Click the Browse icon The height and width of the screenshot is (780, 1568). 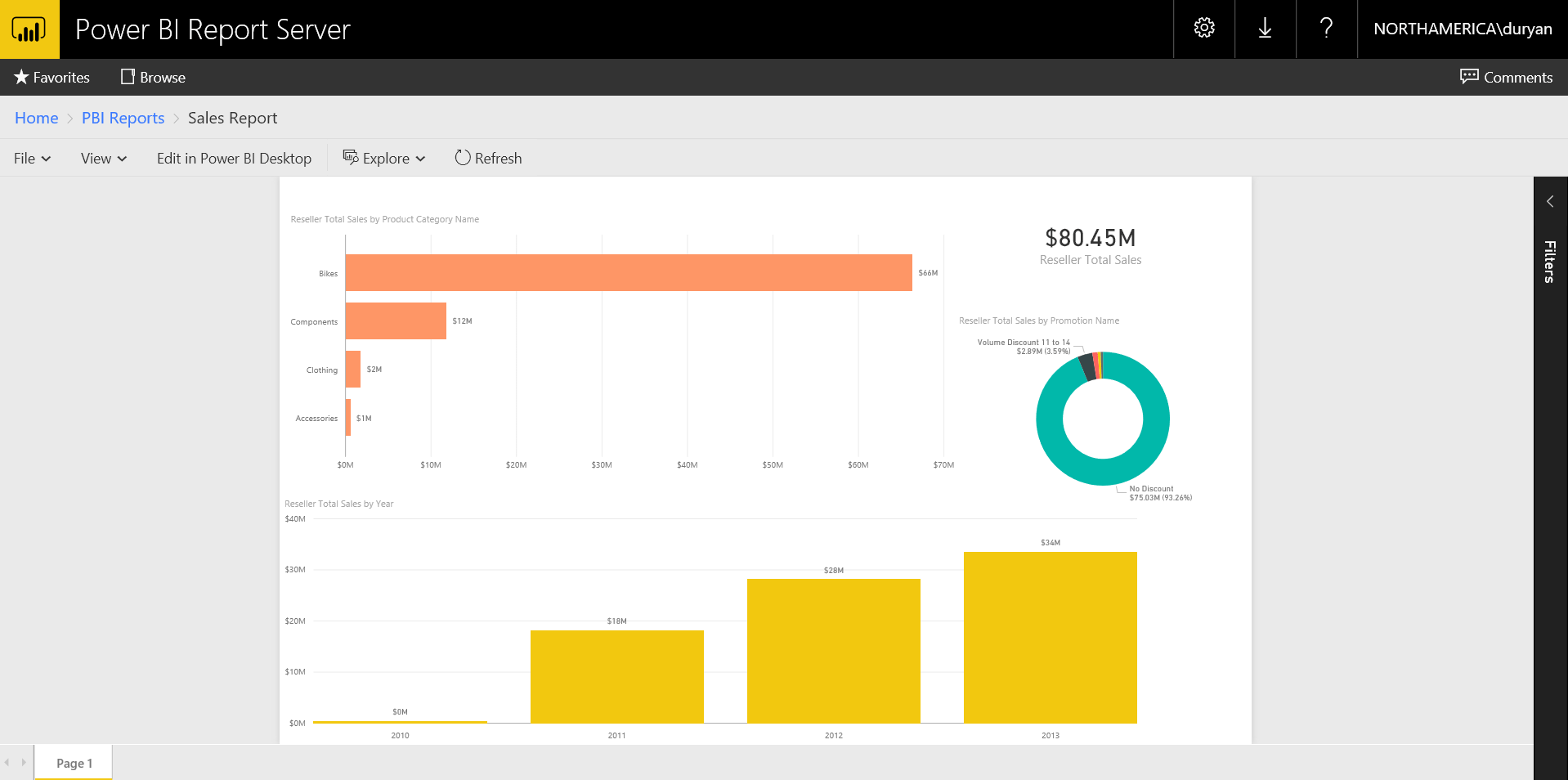127,76
